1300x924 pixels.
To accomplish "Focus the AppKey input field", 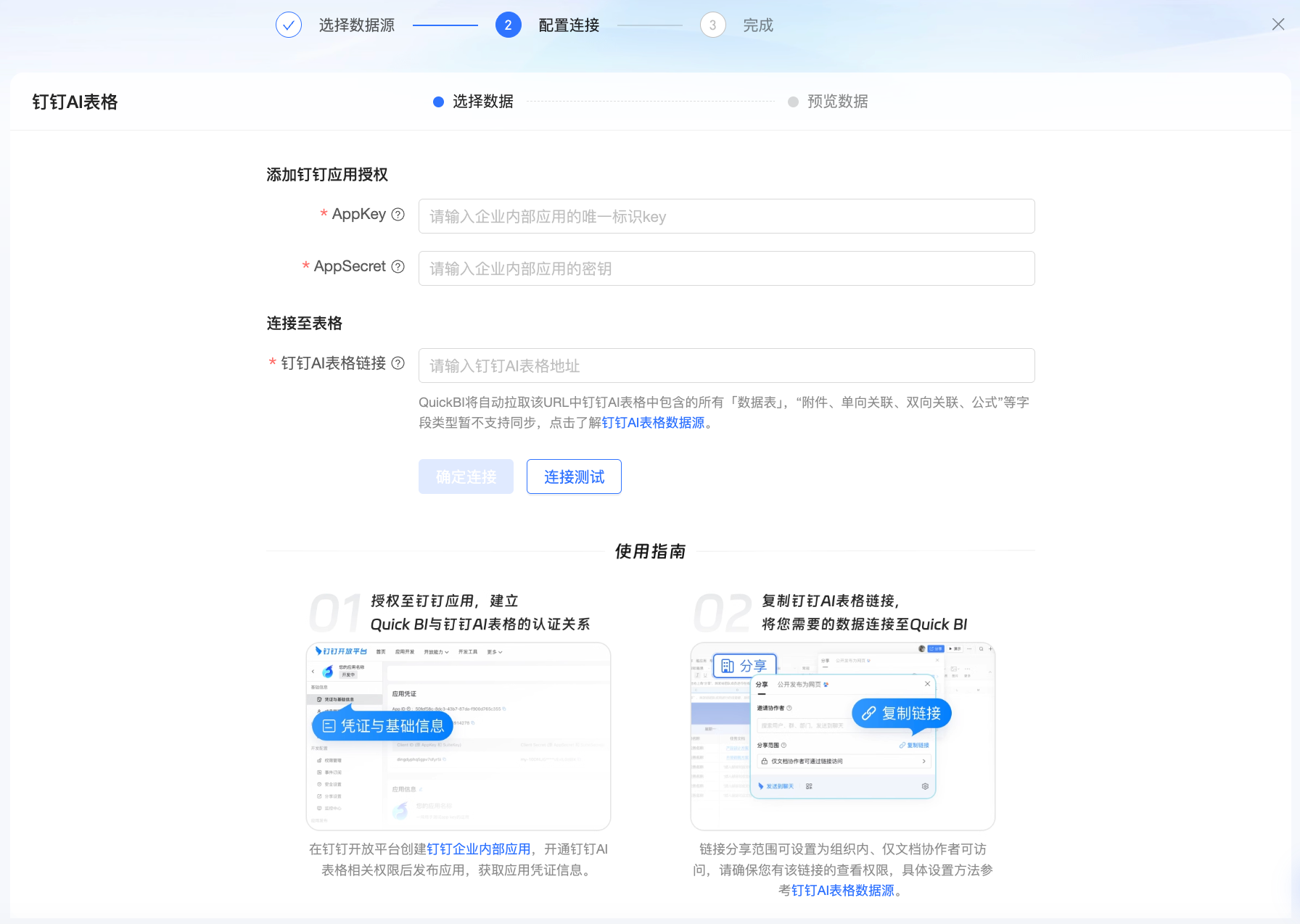I will tap(727, 216).
